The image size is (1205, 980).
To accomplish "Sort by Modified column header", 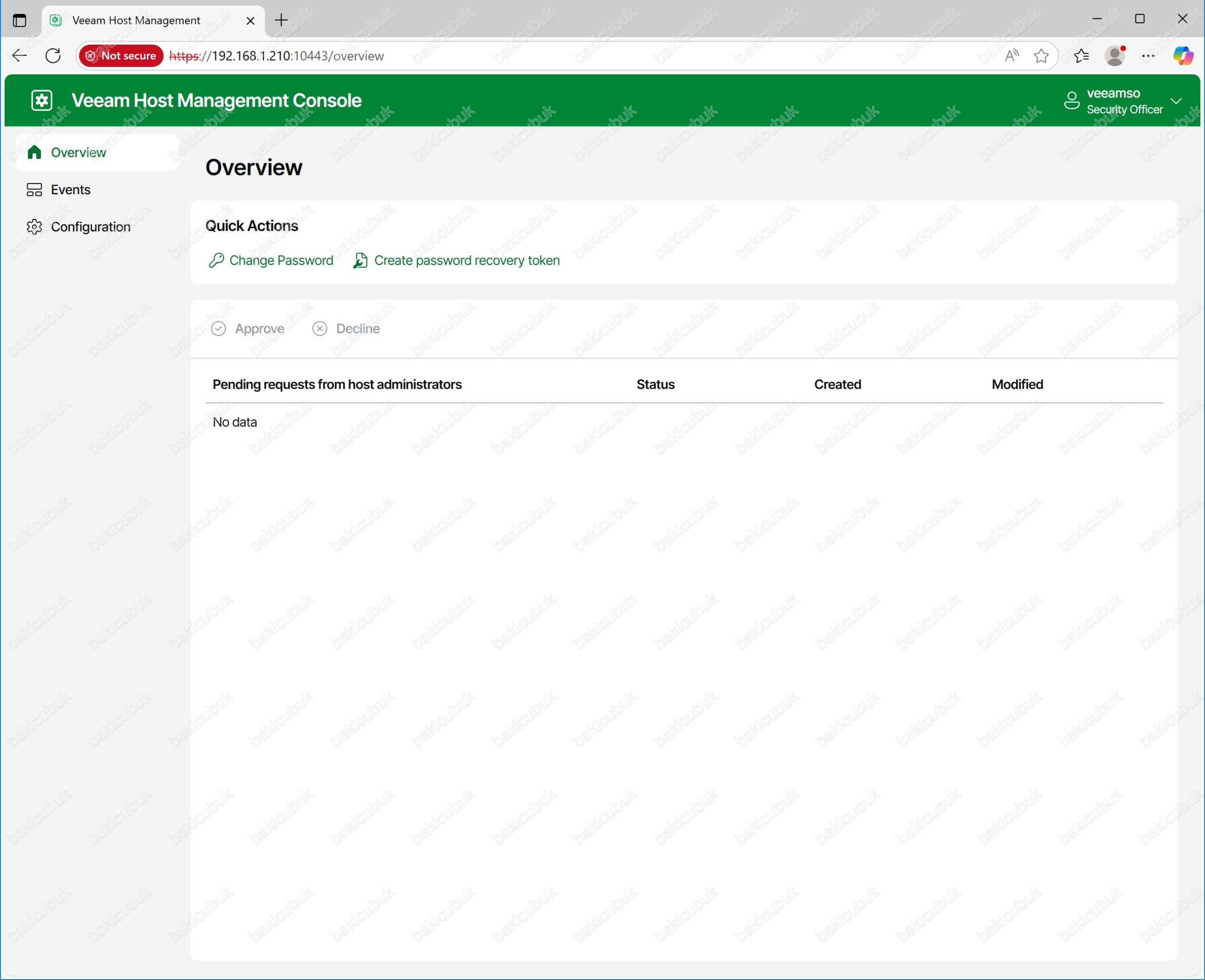I will tap(1018, 384).
